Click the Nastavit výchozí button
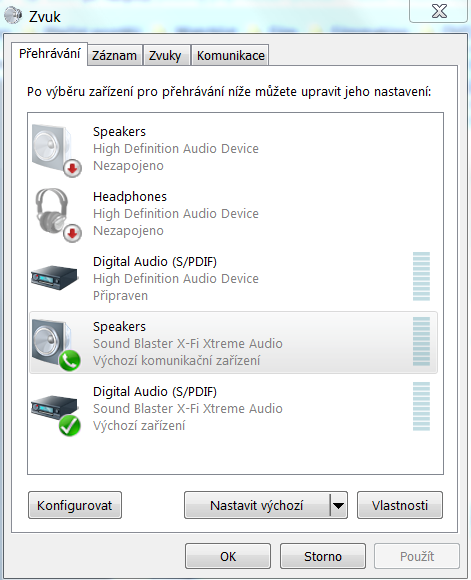 coord(257,505)
